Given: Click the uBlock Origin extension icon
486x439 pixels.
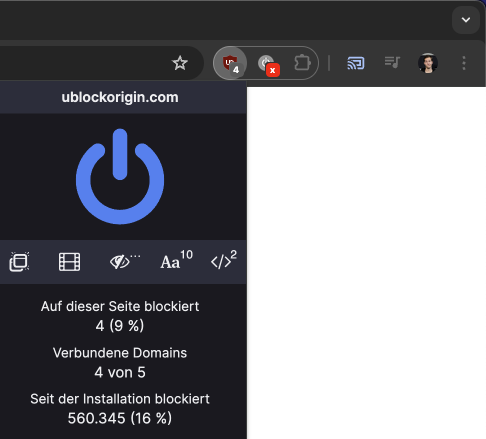Looking at the screenshot, I should [230, 63].
